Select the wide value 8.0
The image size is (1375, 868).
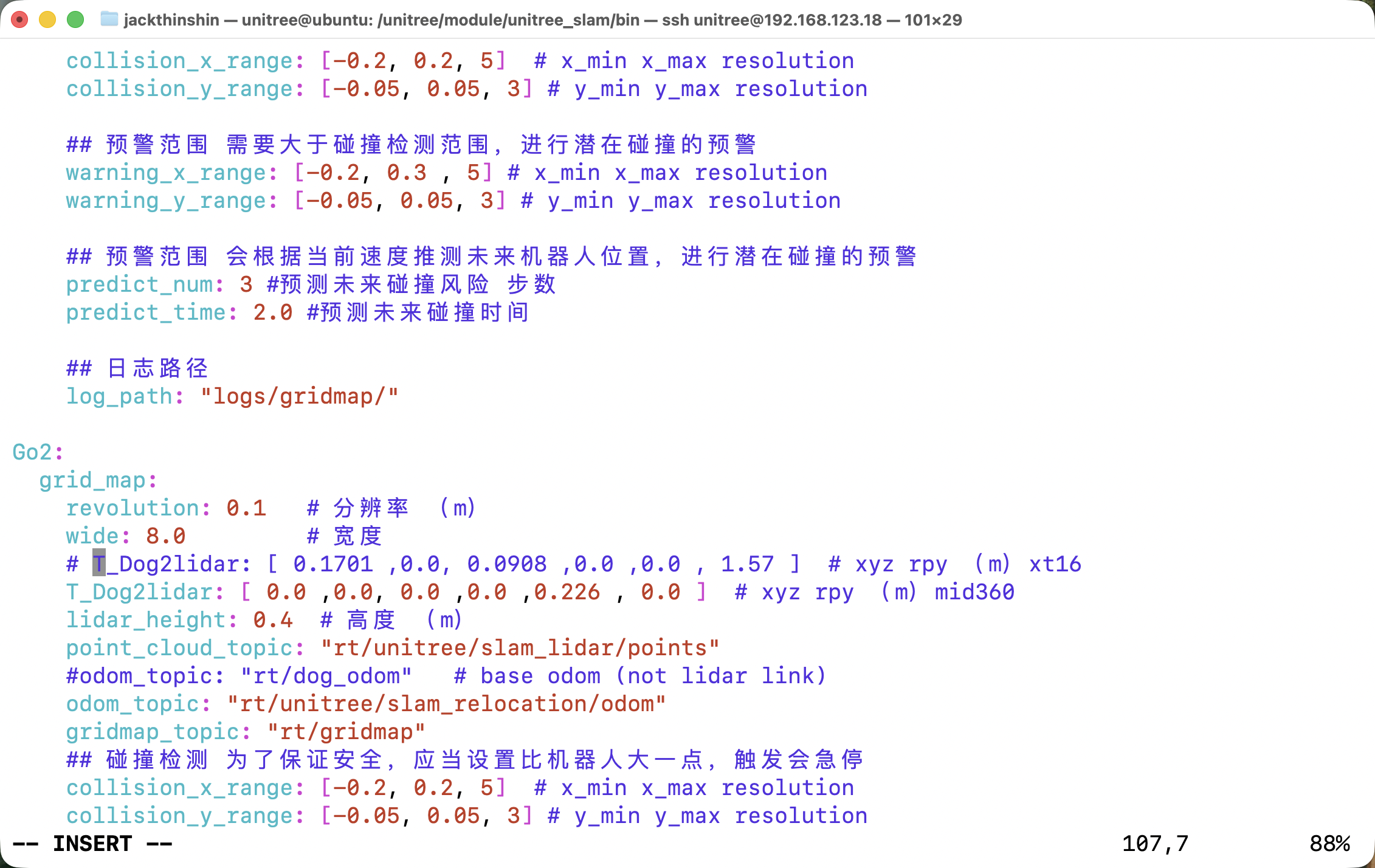coord(165,536)
